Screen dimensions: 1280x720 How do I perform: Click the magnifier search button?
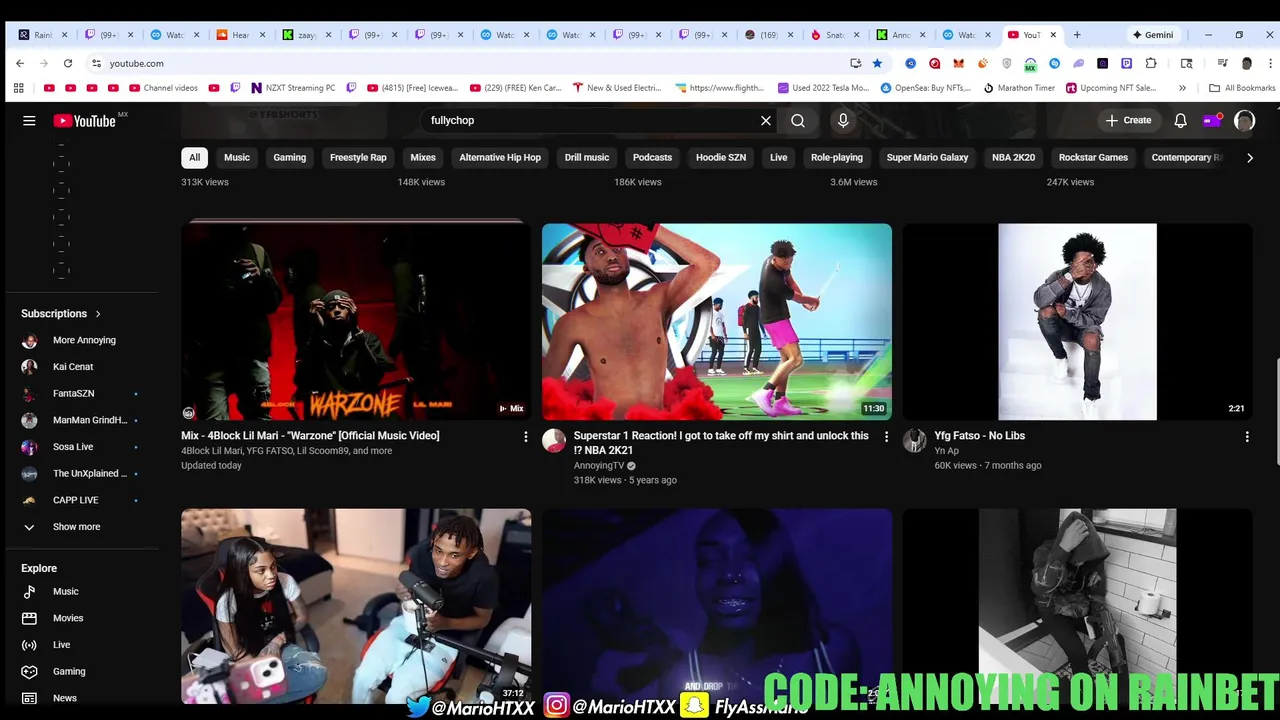click(798, 120)
